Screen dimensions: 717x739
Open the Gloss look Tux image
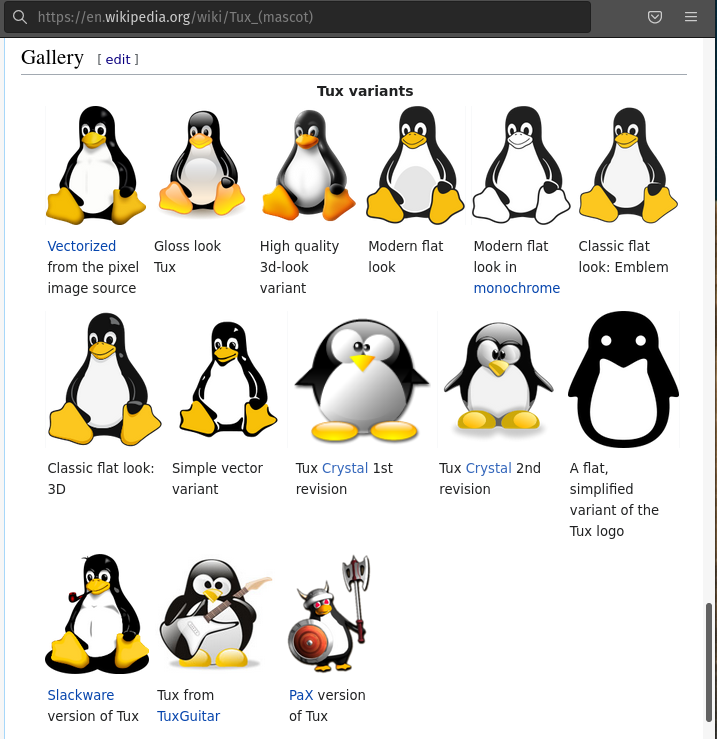202,166
